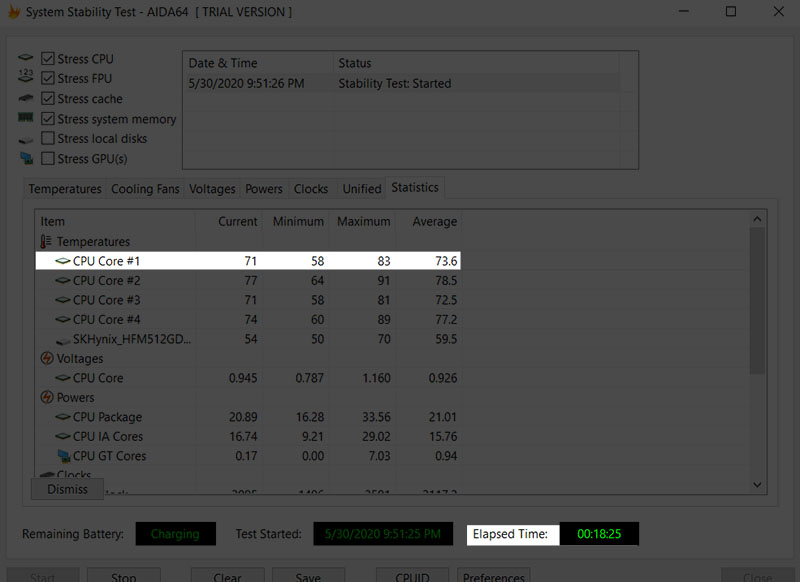Click the Stress cache chip icon

tap(26, 98)
